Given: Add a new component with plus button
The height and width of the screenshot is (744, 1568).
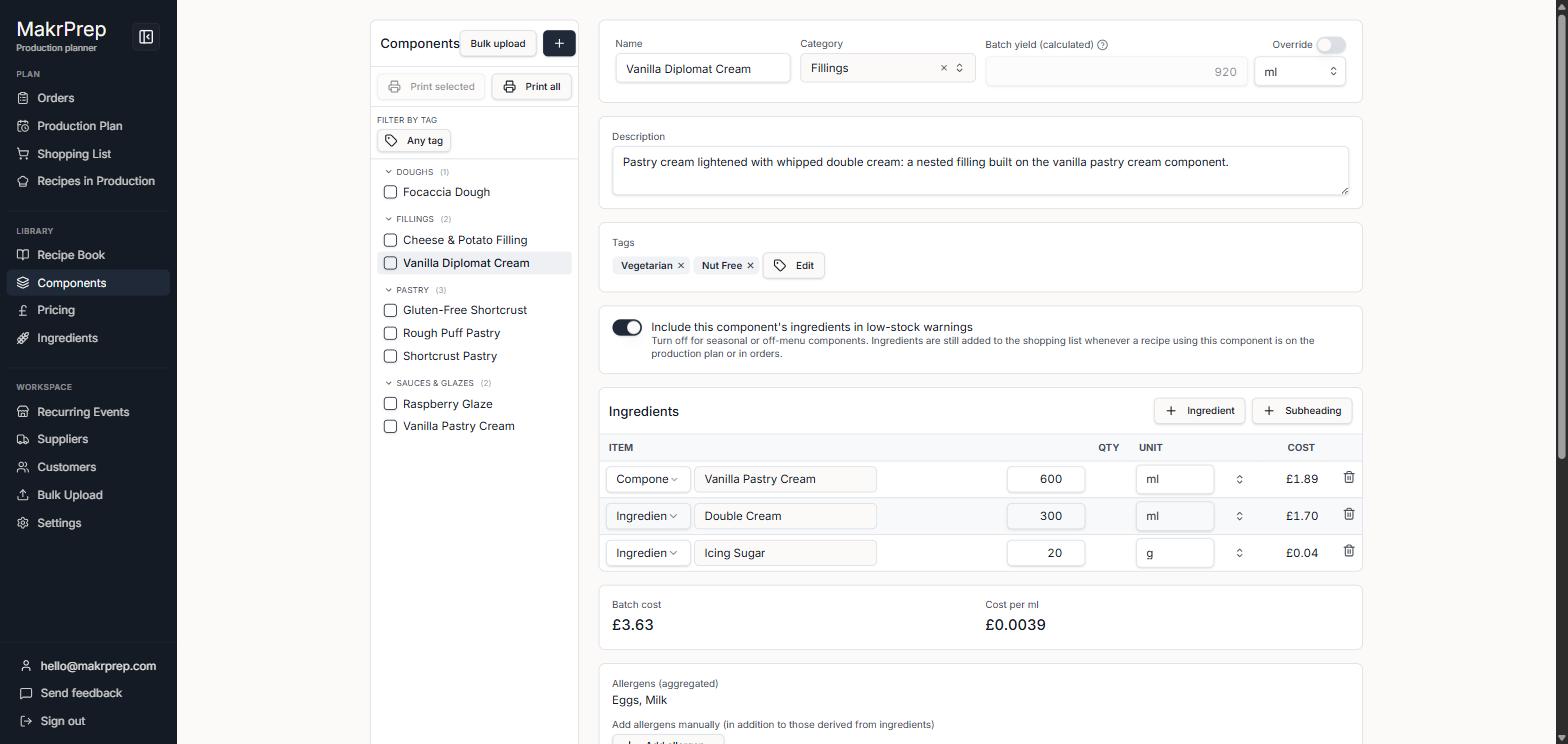Looking at the screenshot, I should [x=559, y=43].
